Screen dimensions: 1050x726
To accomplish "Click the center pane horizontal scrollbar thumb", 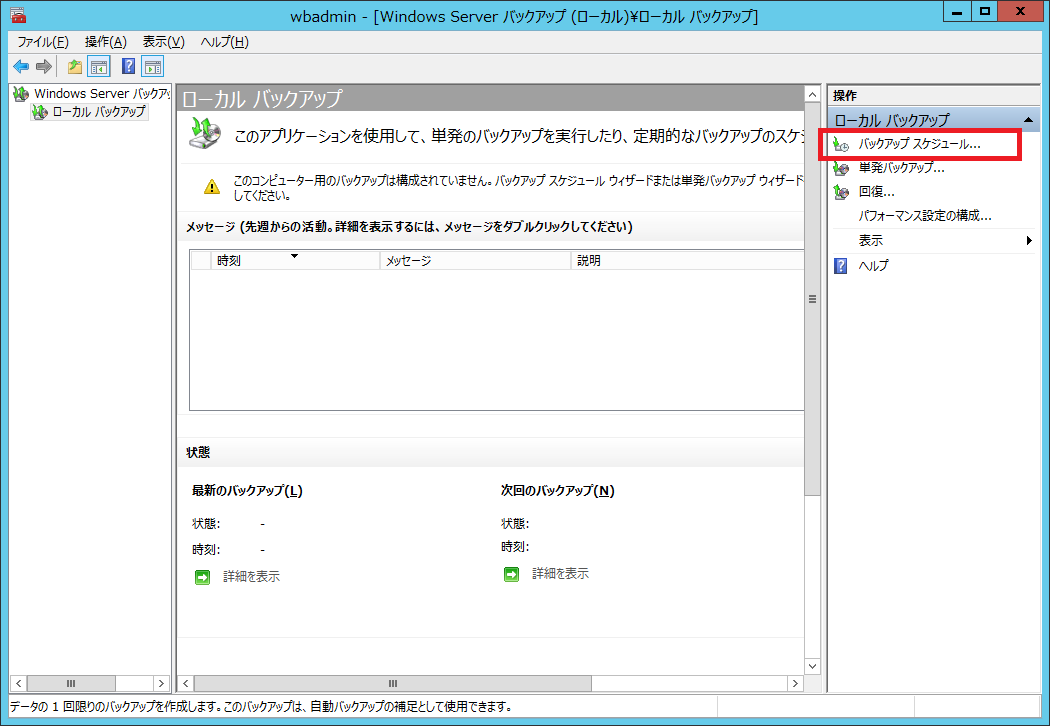I will 393,684.
